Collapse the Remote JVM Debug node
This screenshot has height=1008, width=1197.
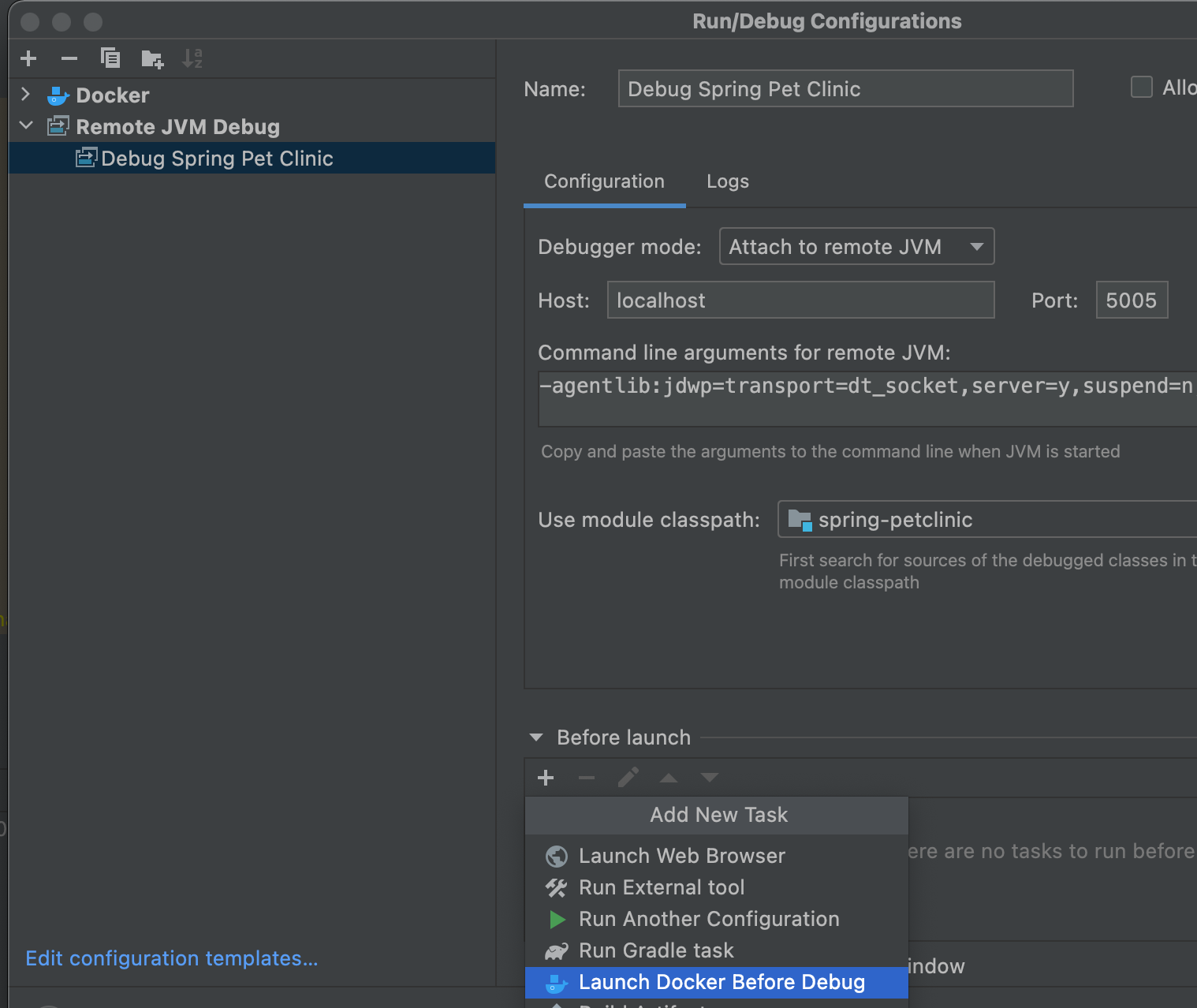click(x=25, y=126)
